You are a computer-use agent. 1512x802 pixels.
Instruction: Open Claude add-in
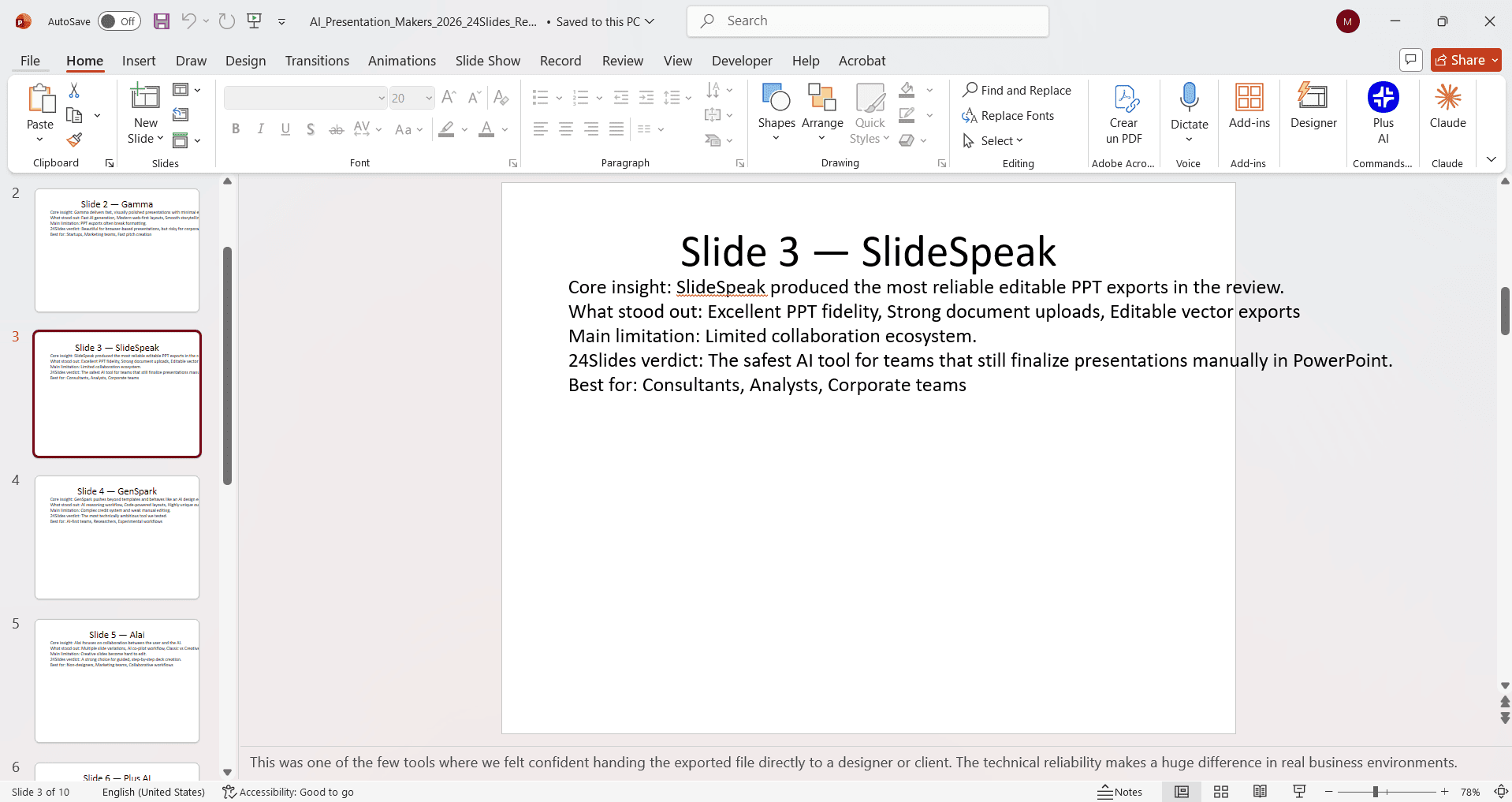click(x=1448, y=106)
